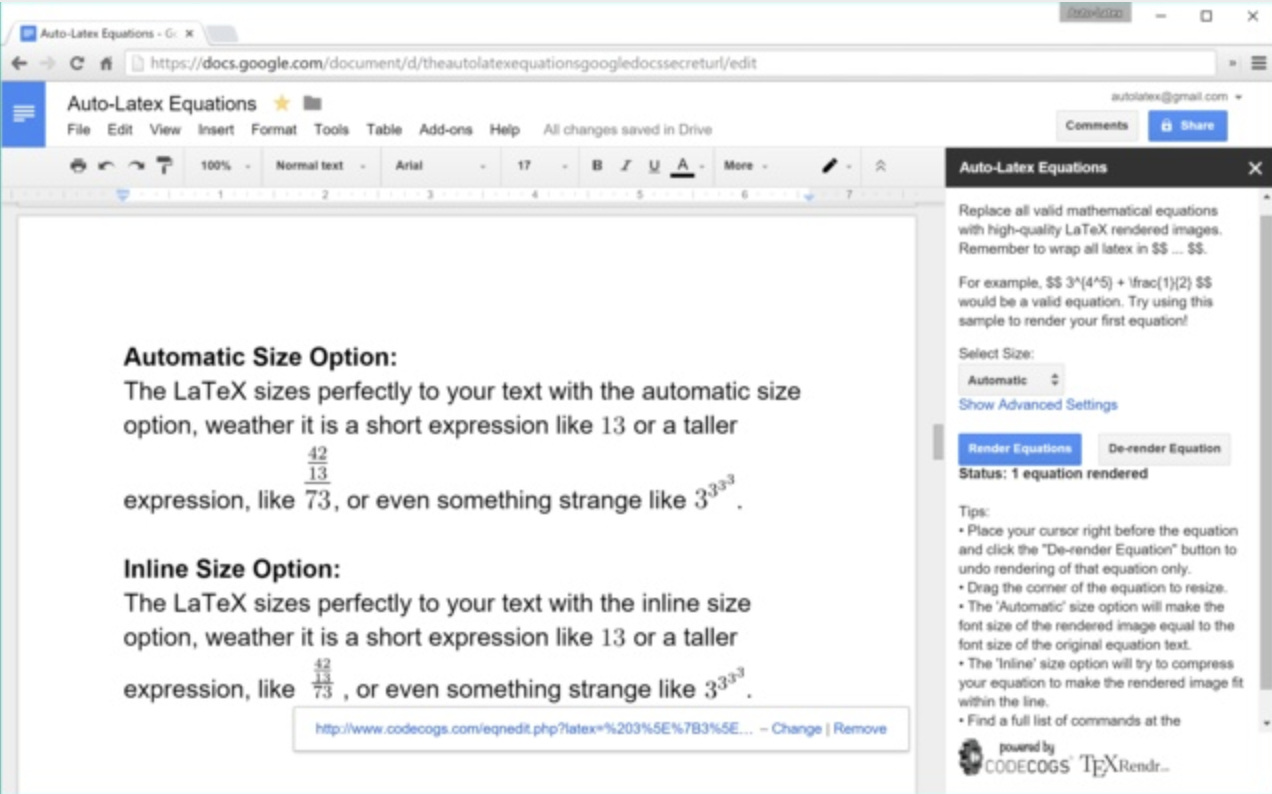Toggle bold formatting
This screenshot has width=1272, height=794.
(x=597, y=166)
